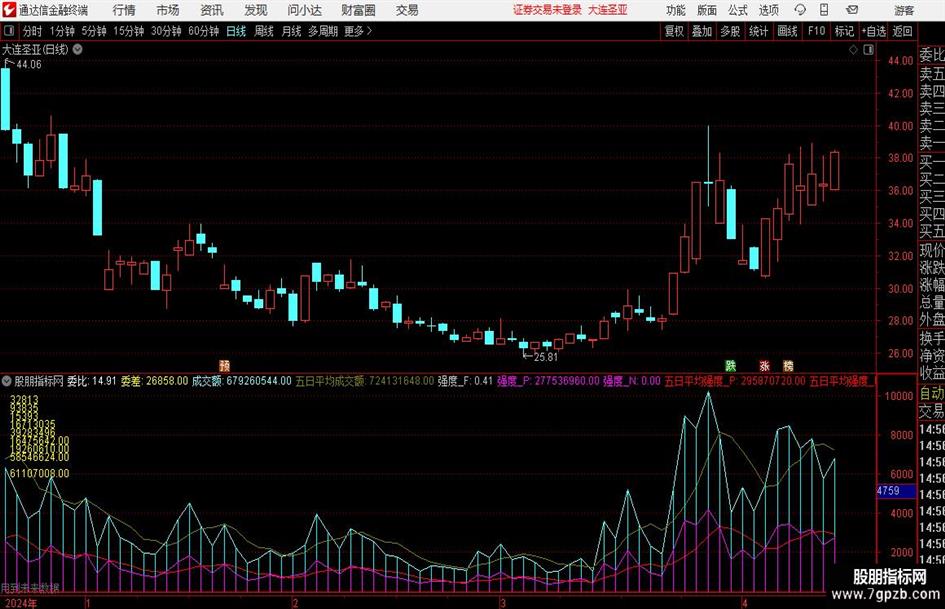945x609 pixels.
Task: Click the red 大连圣亚 title text
Action: (608, 10)
